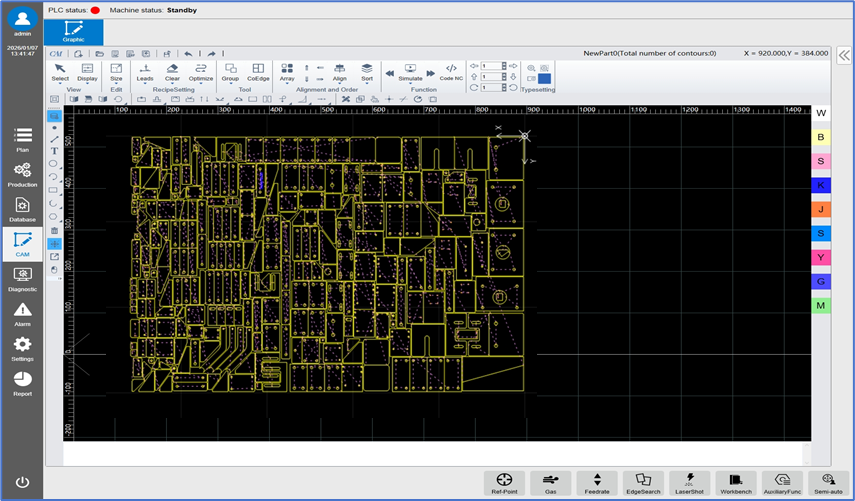The width and height of the screenshot is (855, 501).
Task: Click the EdgeSearch button
Action: coord(643,483)
